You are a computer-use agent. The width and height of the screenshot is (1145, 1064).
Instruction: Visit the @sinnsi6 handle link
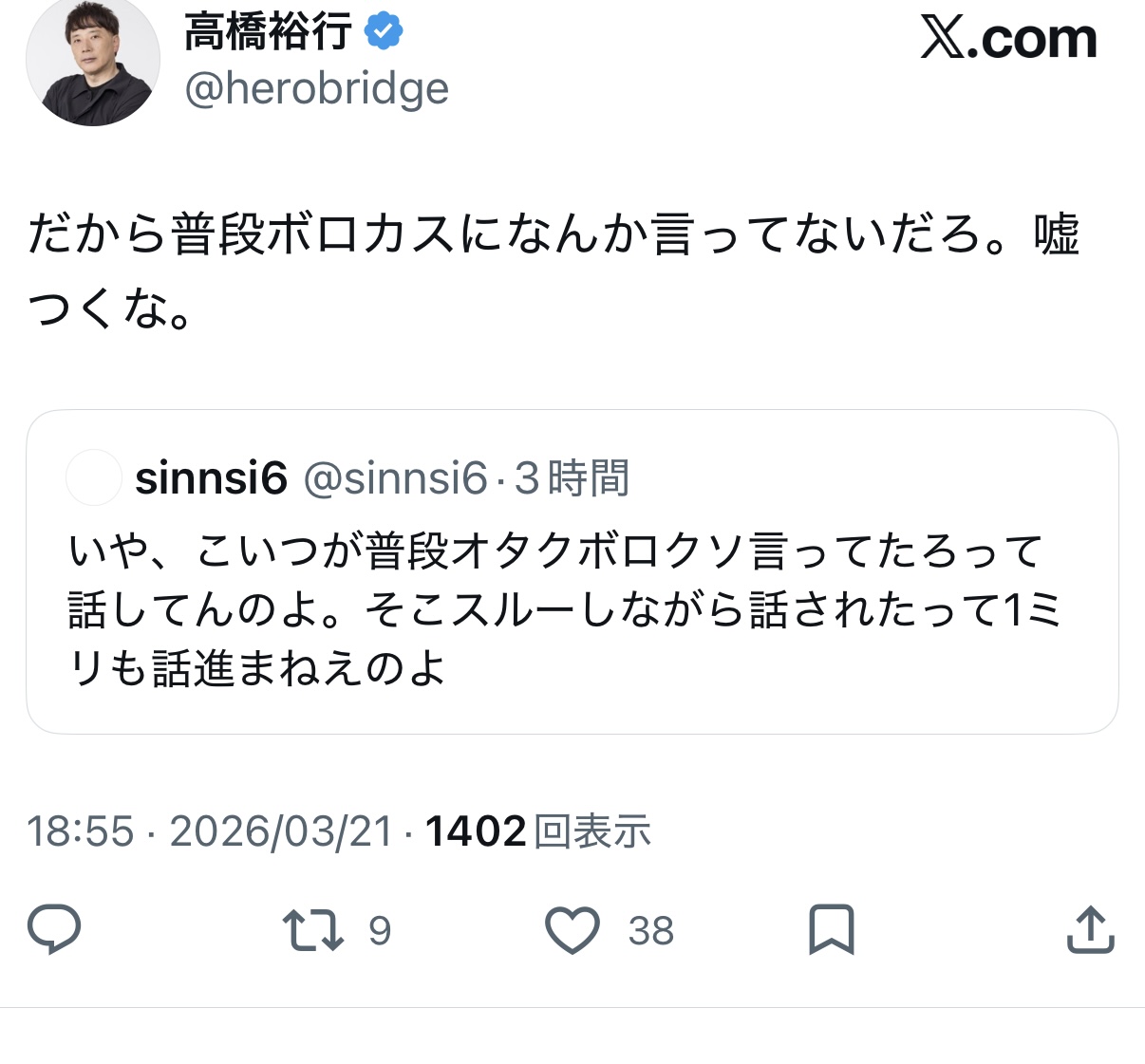(395, 478)
